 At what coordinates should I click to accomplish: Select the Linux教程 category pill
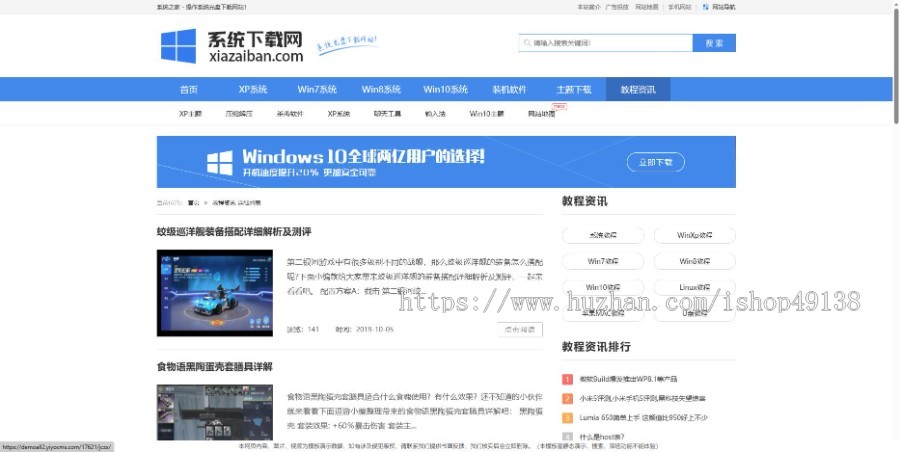point(695,287)
